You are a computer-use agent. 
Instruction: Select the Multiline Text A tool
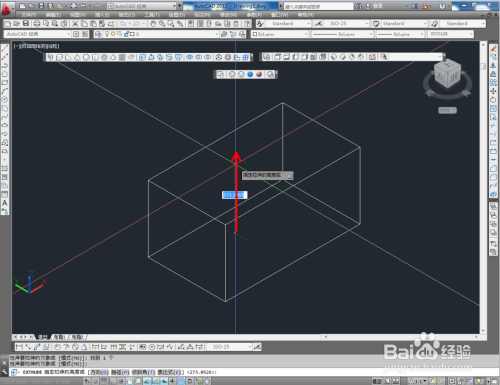5,203
